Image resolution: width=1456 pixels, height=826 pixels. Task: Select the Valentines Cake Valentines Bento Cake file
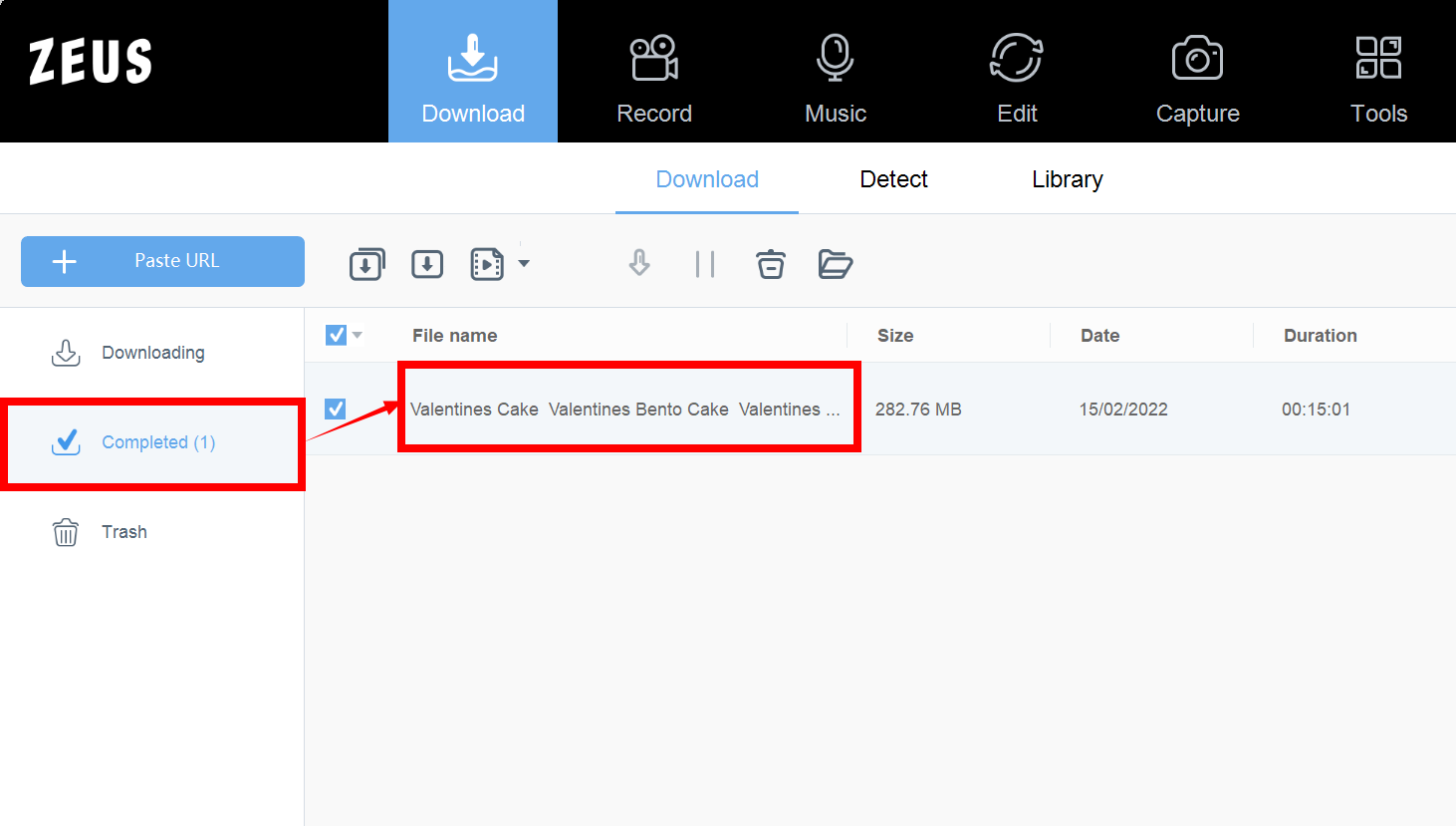tap(625, 410)
